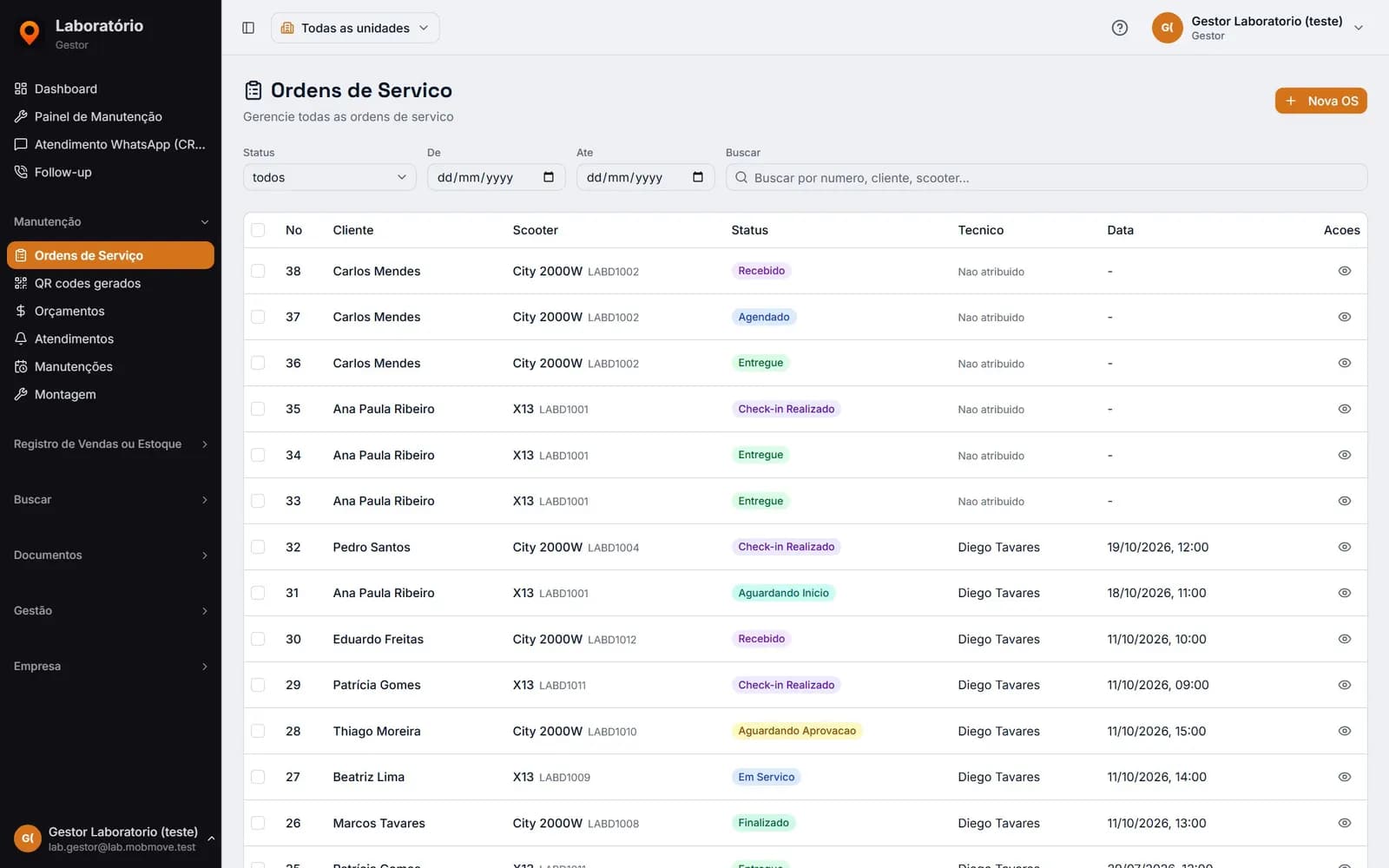Open QR codes gerados

(x=110, y=283)
